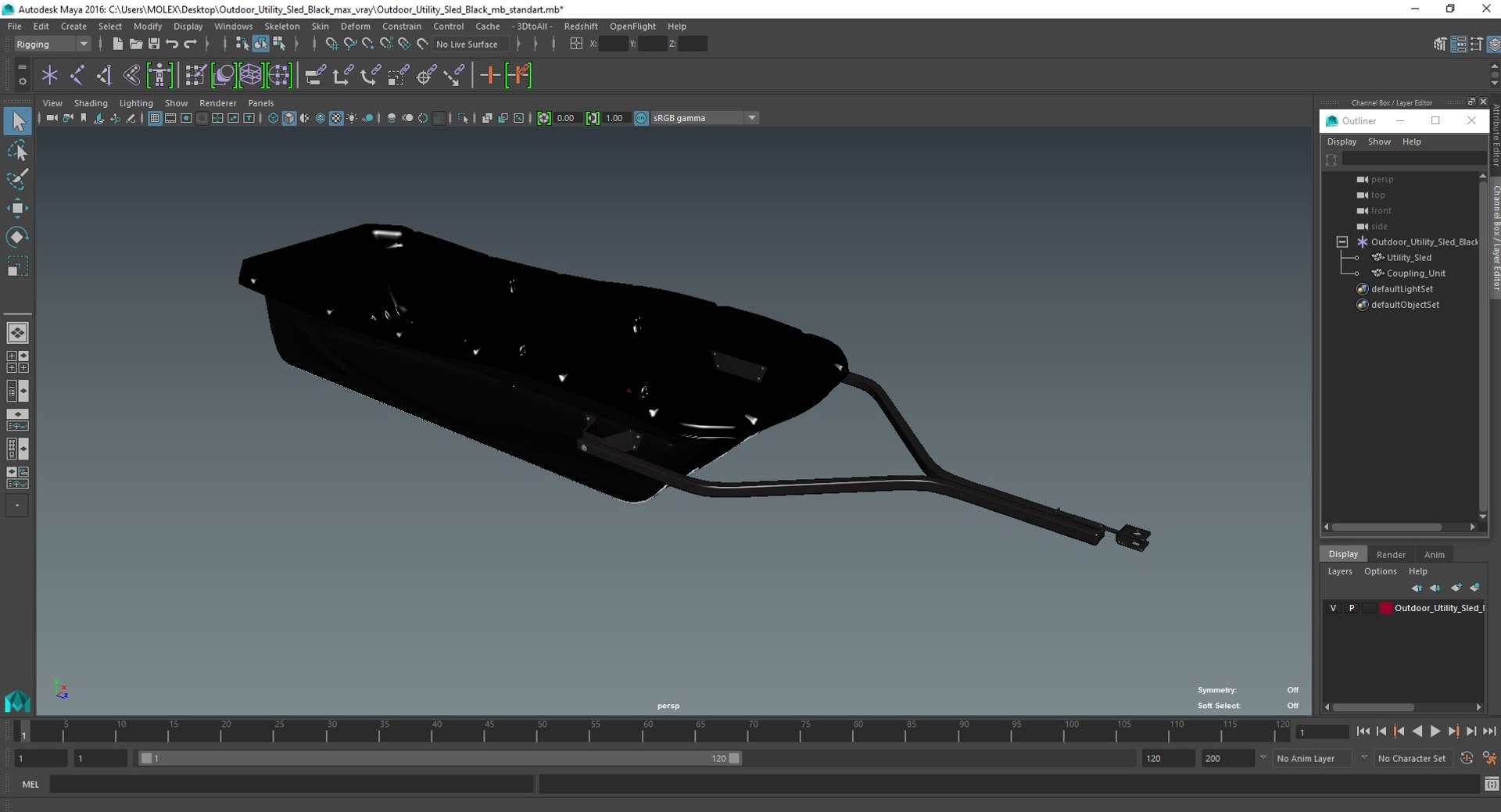This screenshot has height=812, width=1501.
Task: Toggle sRGB gamma color management icon
Action: tap(641, 118)
